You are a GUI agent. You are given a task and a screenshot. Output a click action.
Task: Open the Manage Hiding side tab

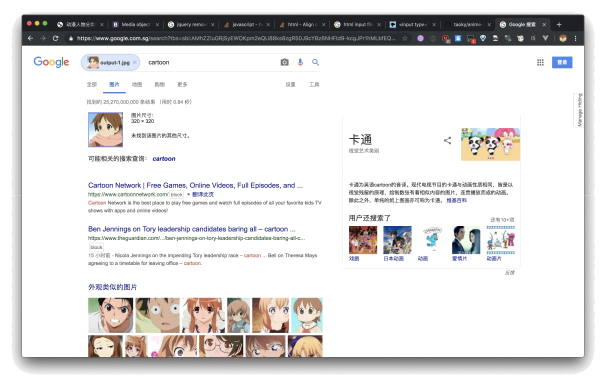coord(579,110)
